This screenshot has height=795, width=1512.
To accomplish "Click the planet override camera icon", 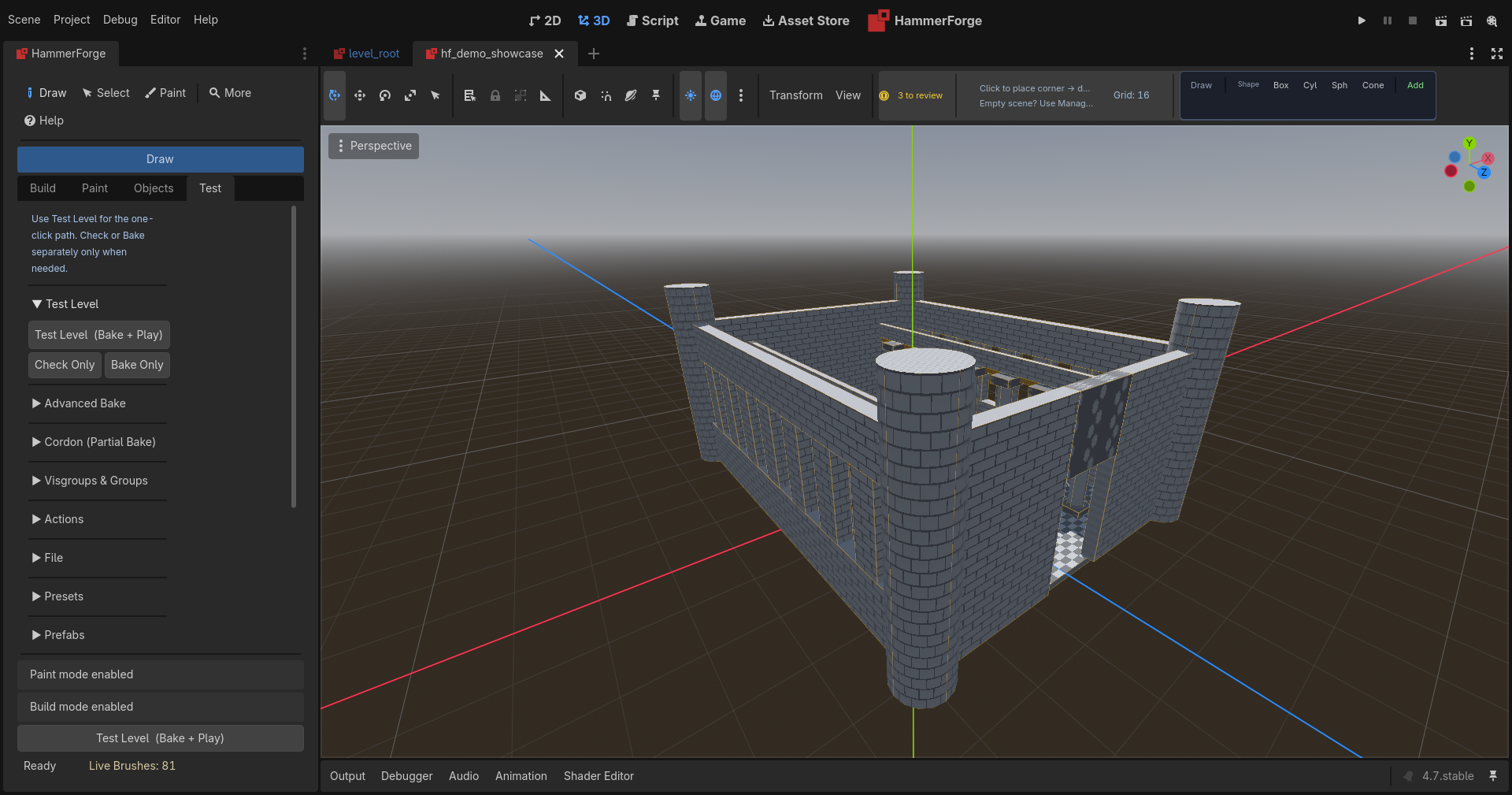I will (x=631, y=95).
